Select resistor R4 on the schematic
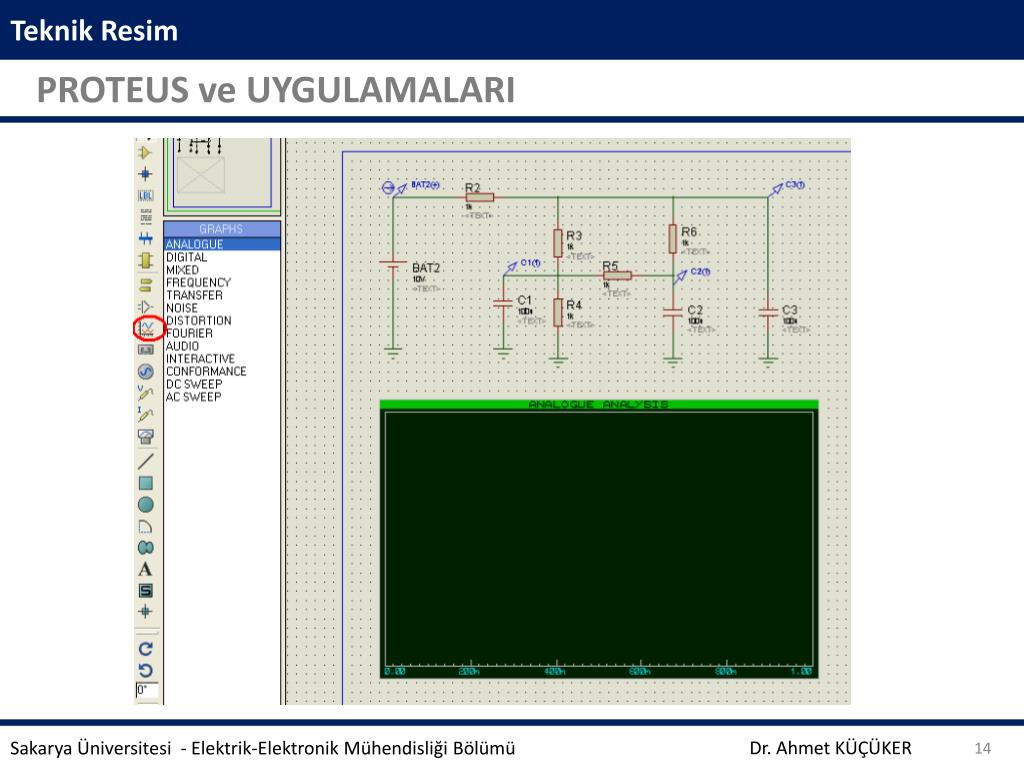 pos(558,312)
